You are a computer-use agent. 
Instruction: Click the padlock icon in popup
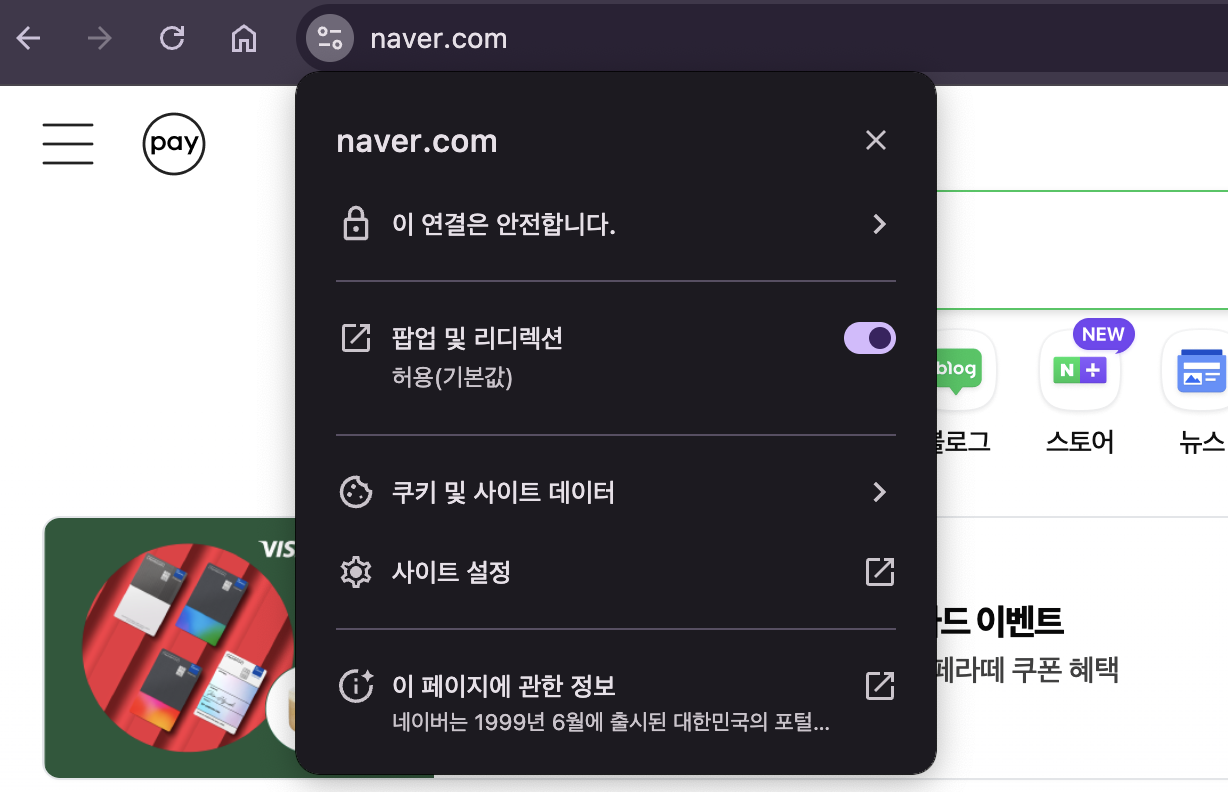(355, 225)
